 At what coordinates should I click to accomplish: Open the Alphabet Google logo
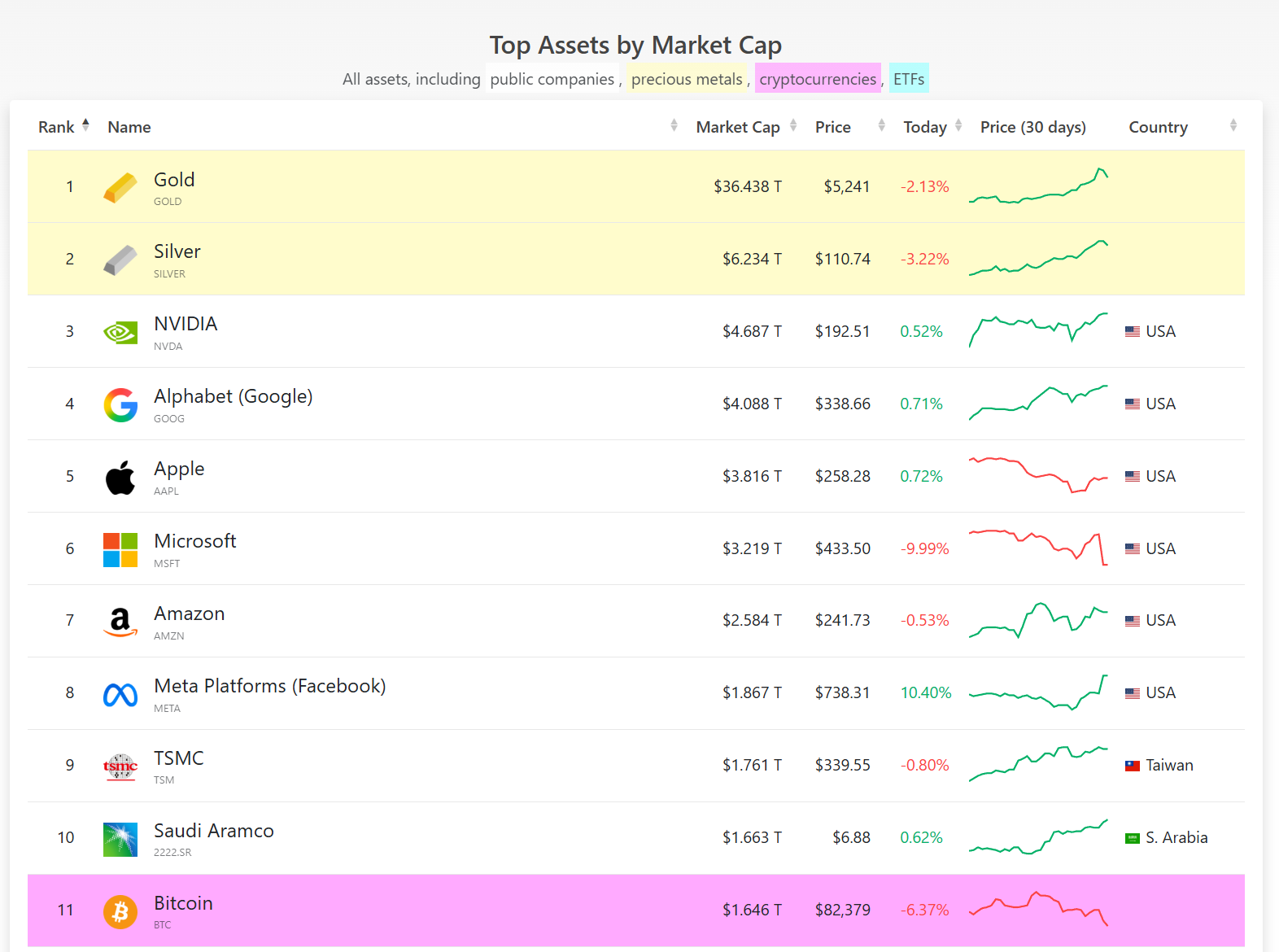click(x=120, y=404)
